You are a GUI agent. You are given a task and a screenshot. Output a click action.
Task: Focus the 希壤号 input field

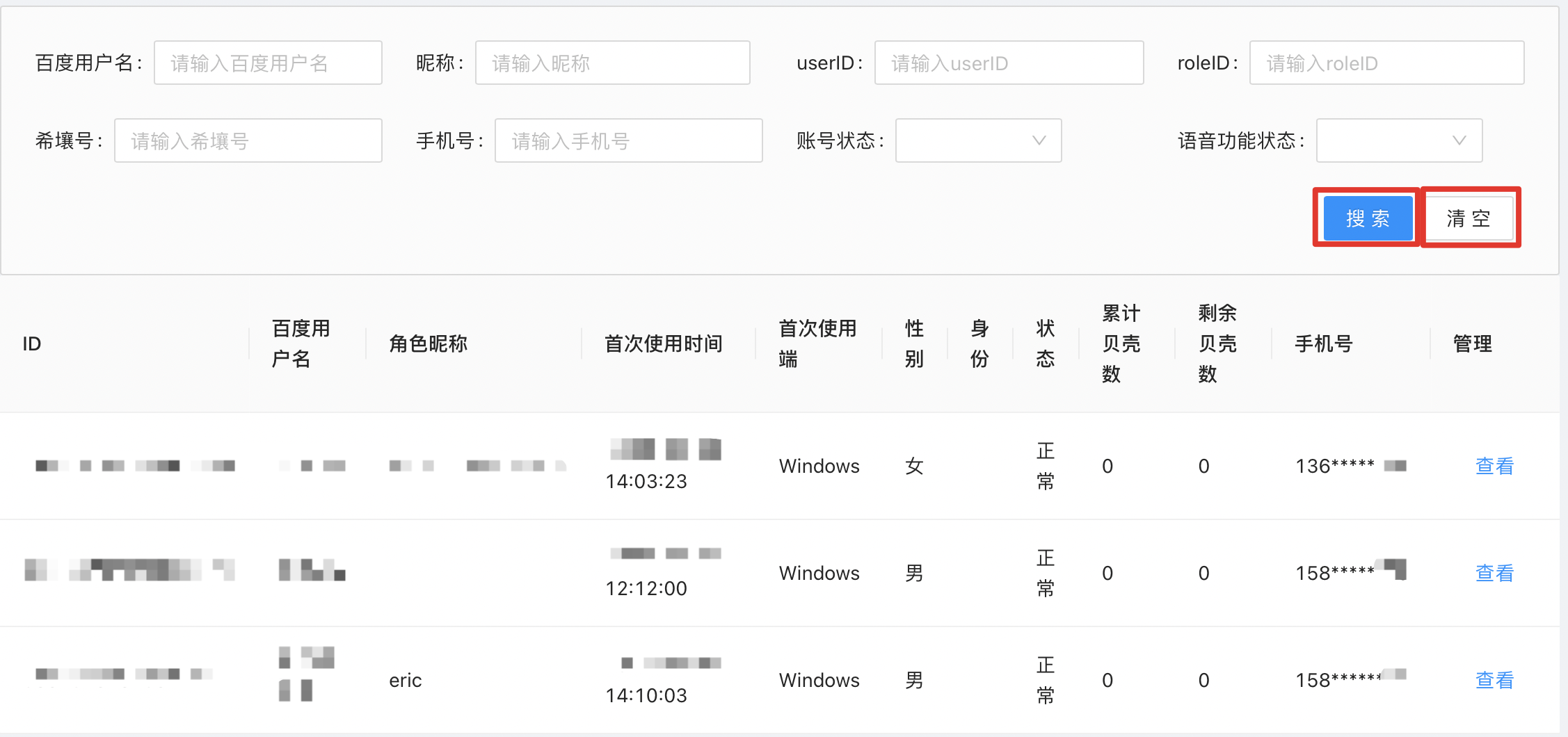click(248, 141)
